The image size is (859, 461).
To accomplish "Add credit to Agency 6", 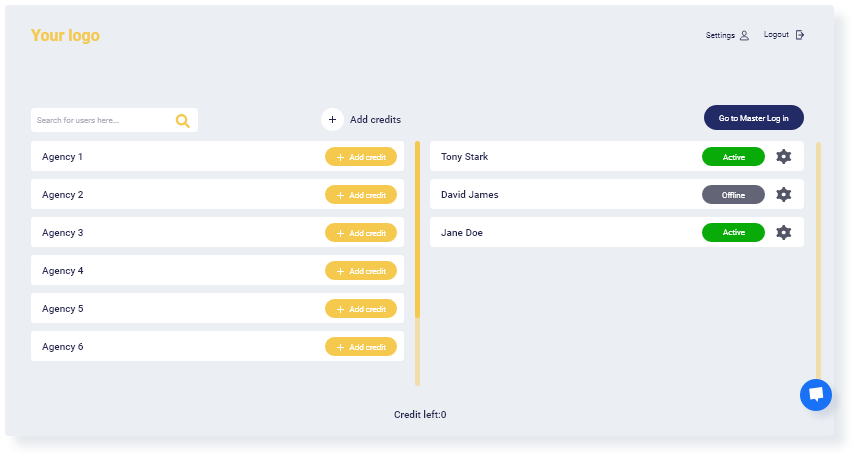I will point(360,347).
